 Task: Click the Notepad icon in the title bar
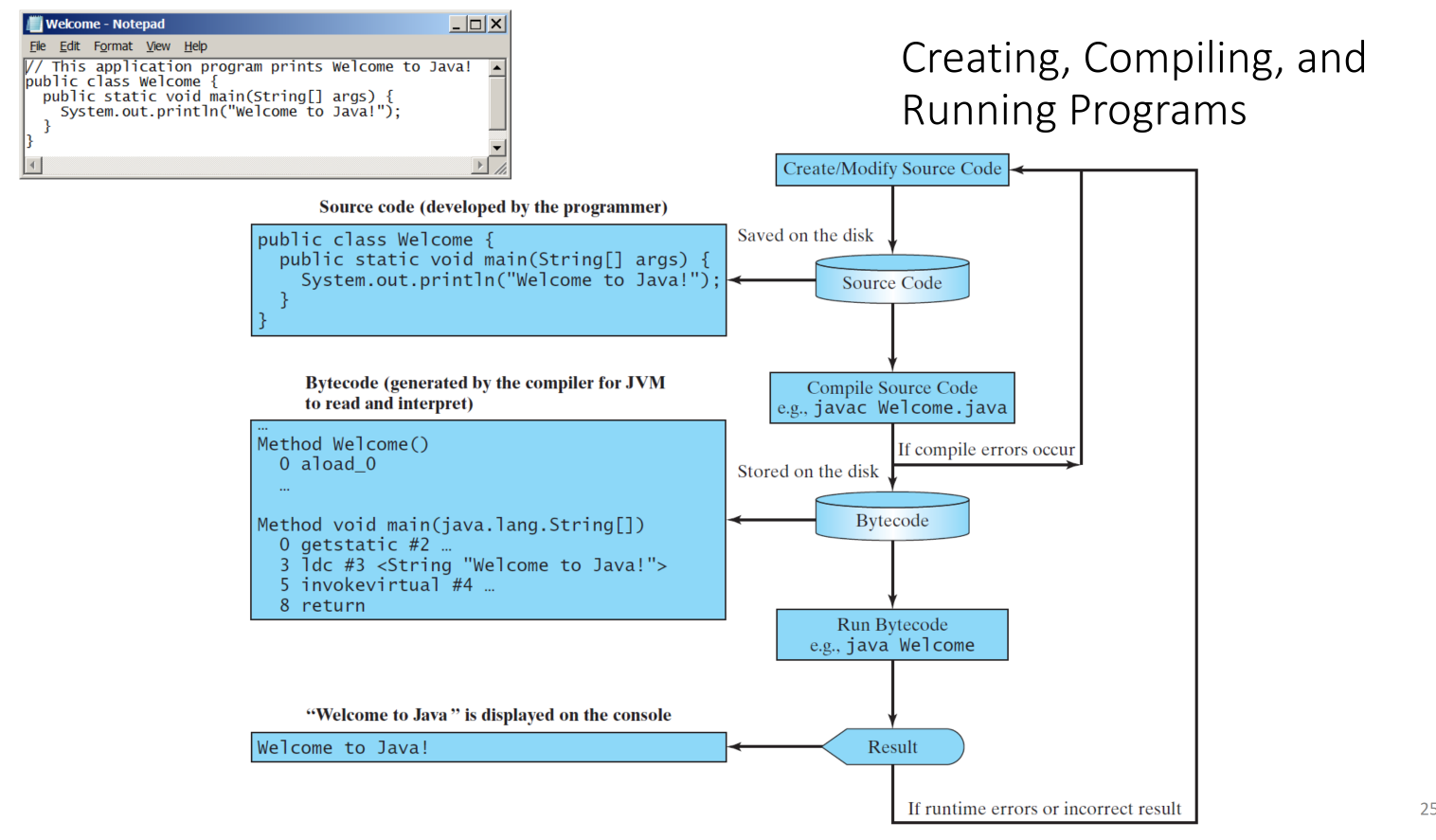coord(35,24)
